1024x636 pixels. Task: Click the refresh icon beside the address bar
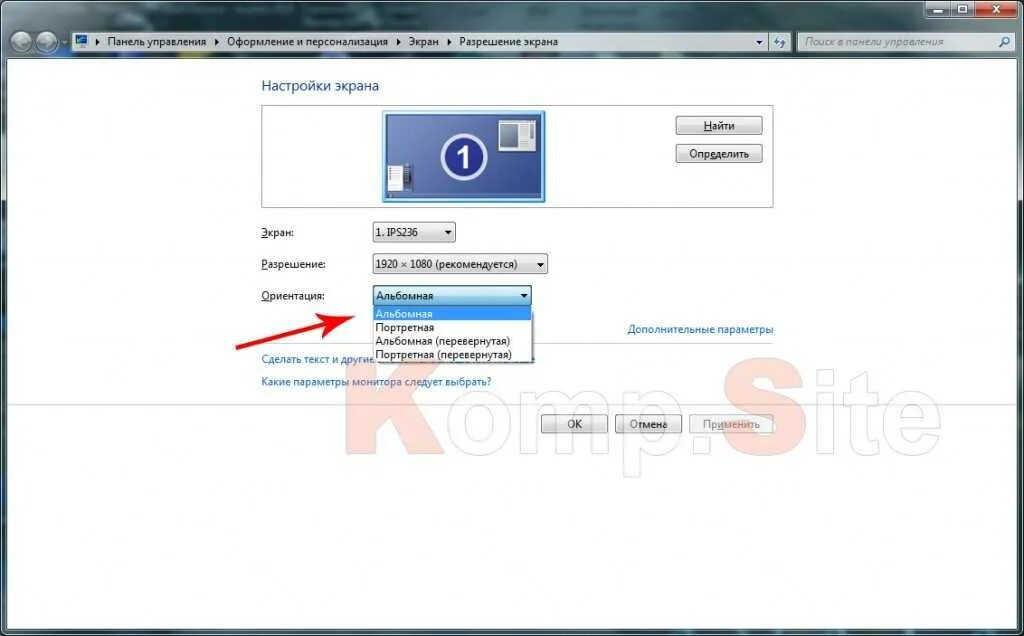[780, 42]
